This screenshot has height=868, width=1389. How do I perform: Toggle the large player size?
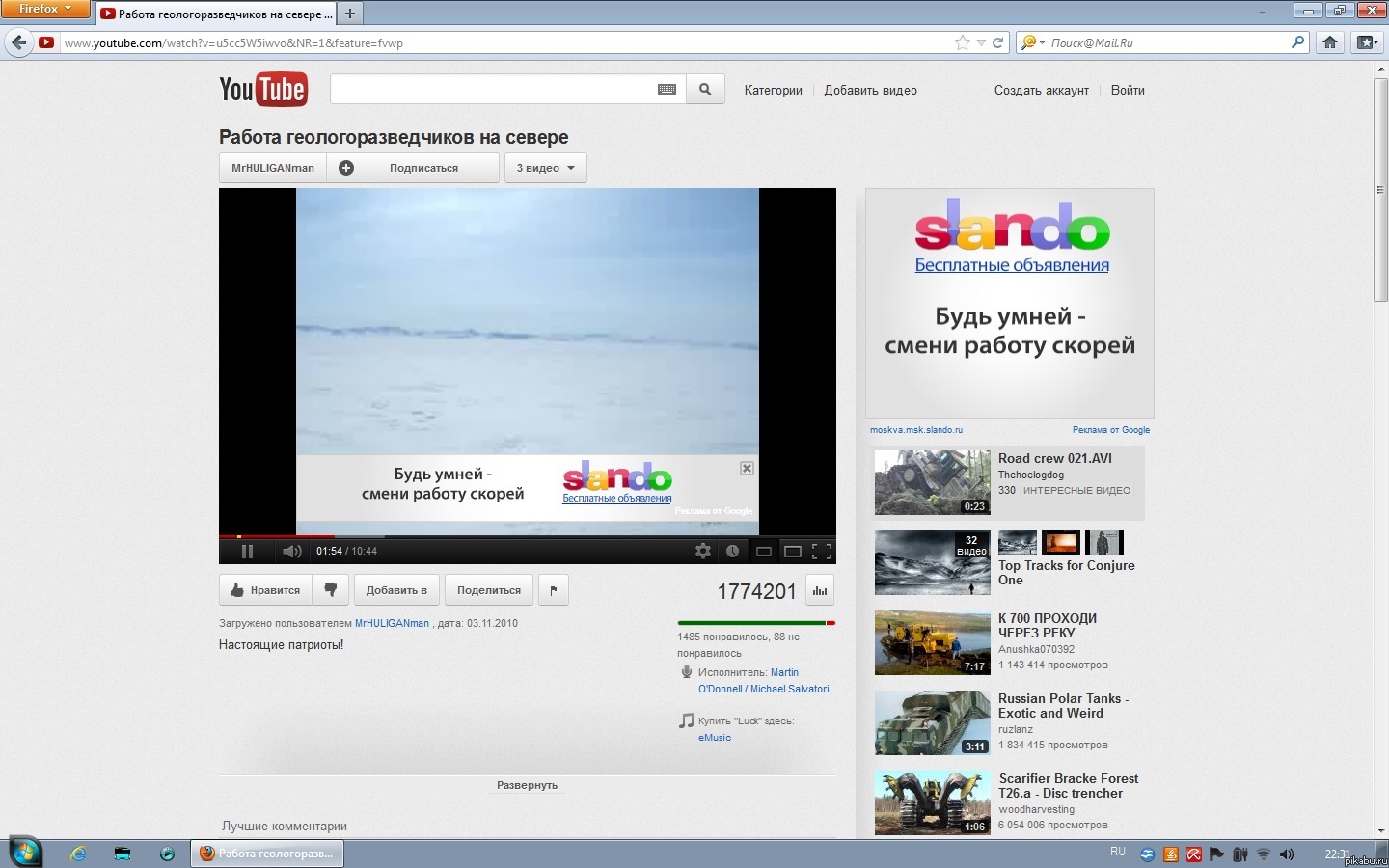[x=793, y=551]
